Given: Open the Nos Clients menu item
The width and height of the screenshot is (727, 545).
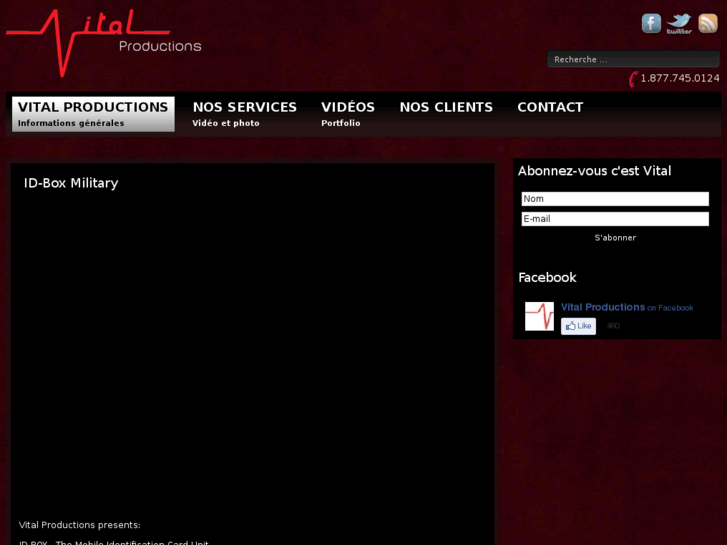Looking at the screenshot, I should [x=446, y=108].
